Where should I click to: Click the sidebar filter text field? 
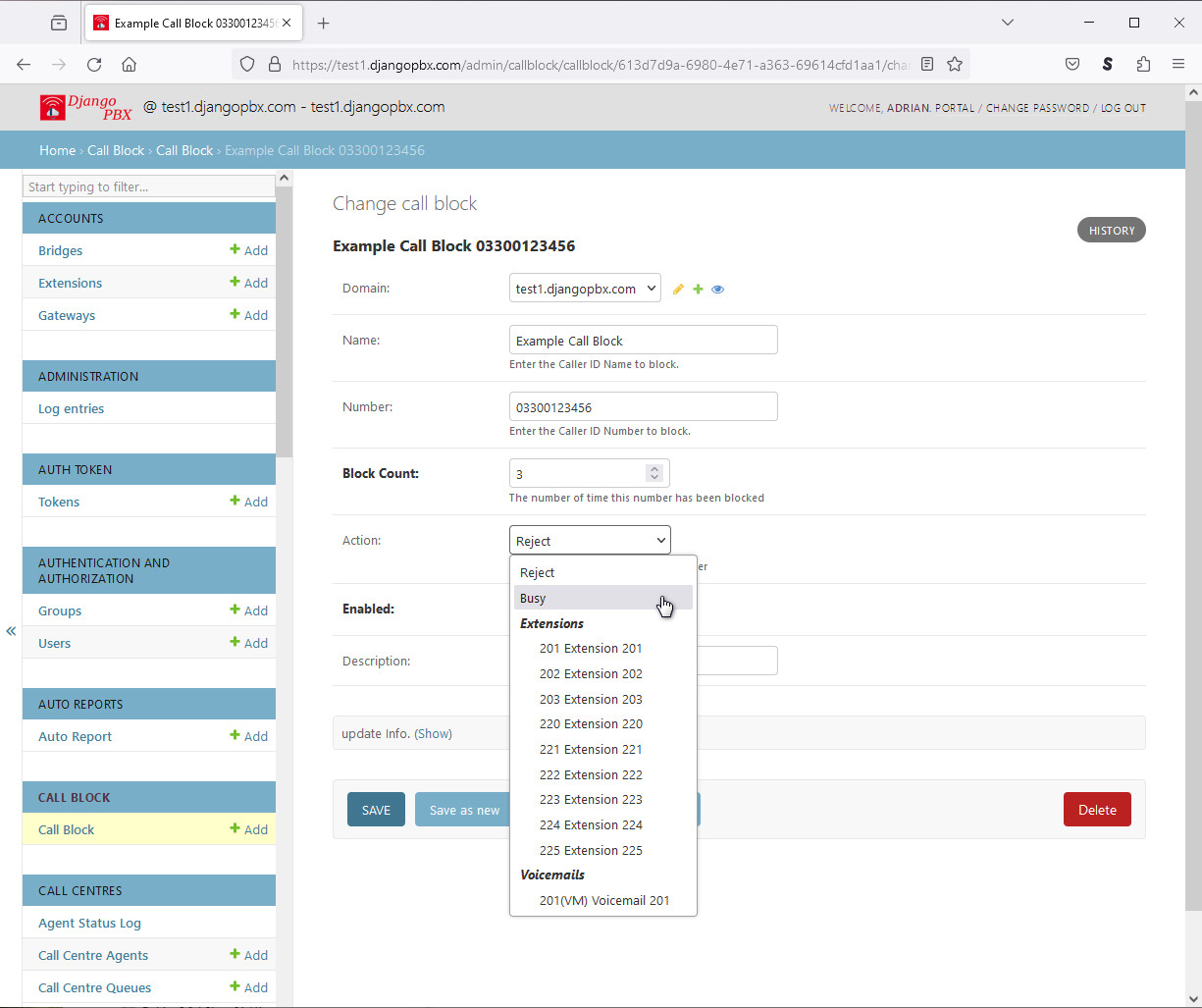149,186
